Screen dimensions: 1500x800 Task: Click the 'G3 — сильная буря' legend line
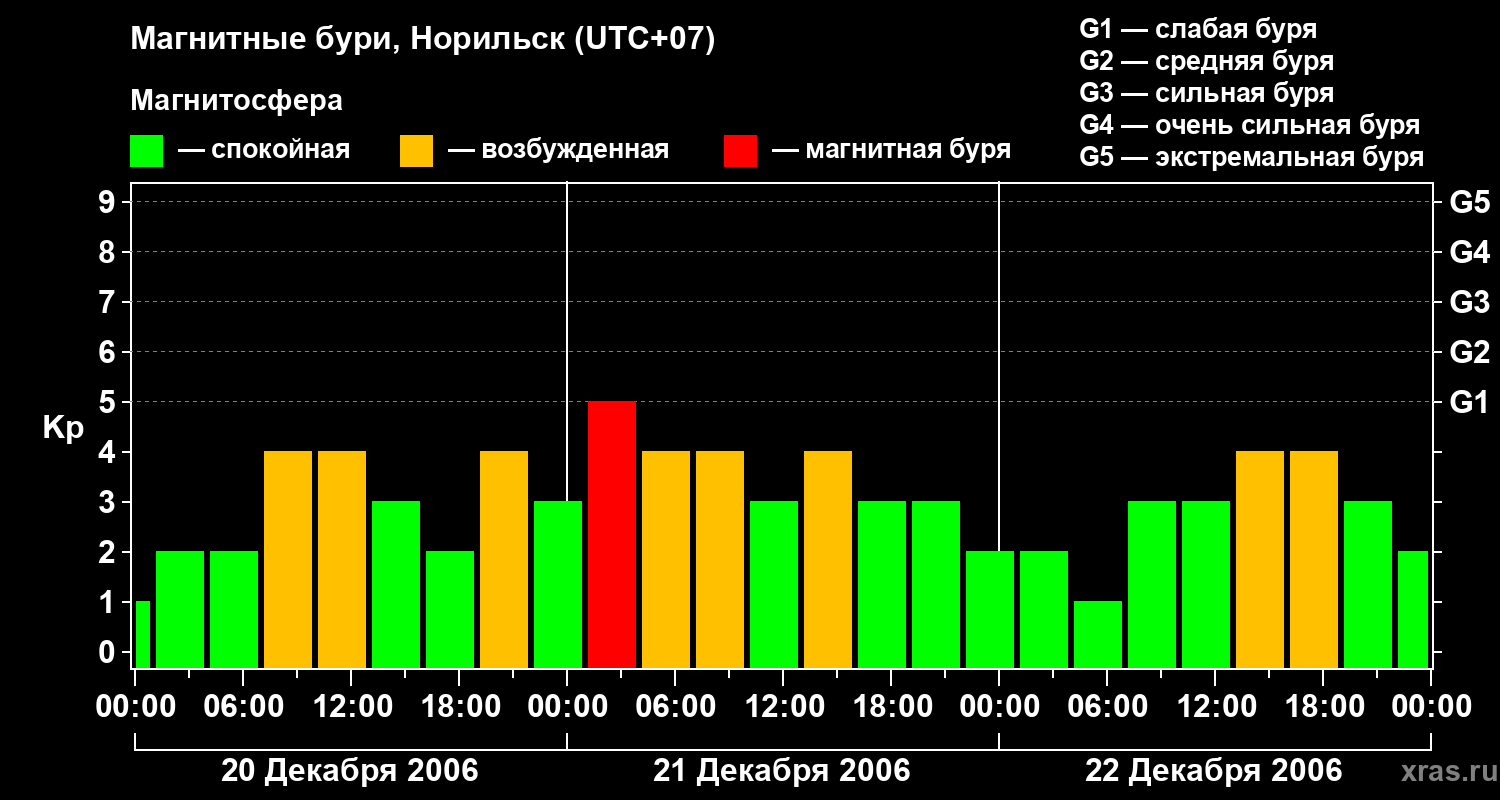point(1207,93)
